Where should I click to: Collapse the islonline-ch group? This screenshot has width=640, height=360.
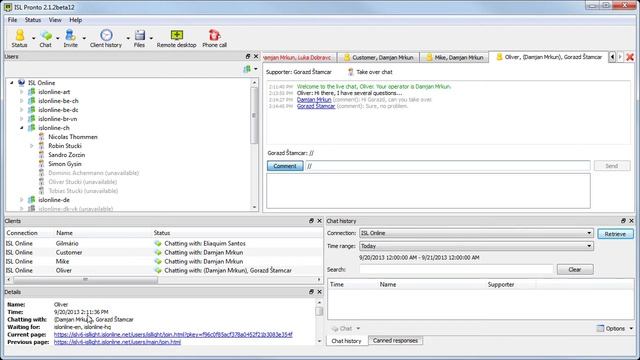tap(22, 128)
